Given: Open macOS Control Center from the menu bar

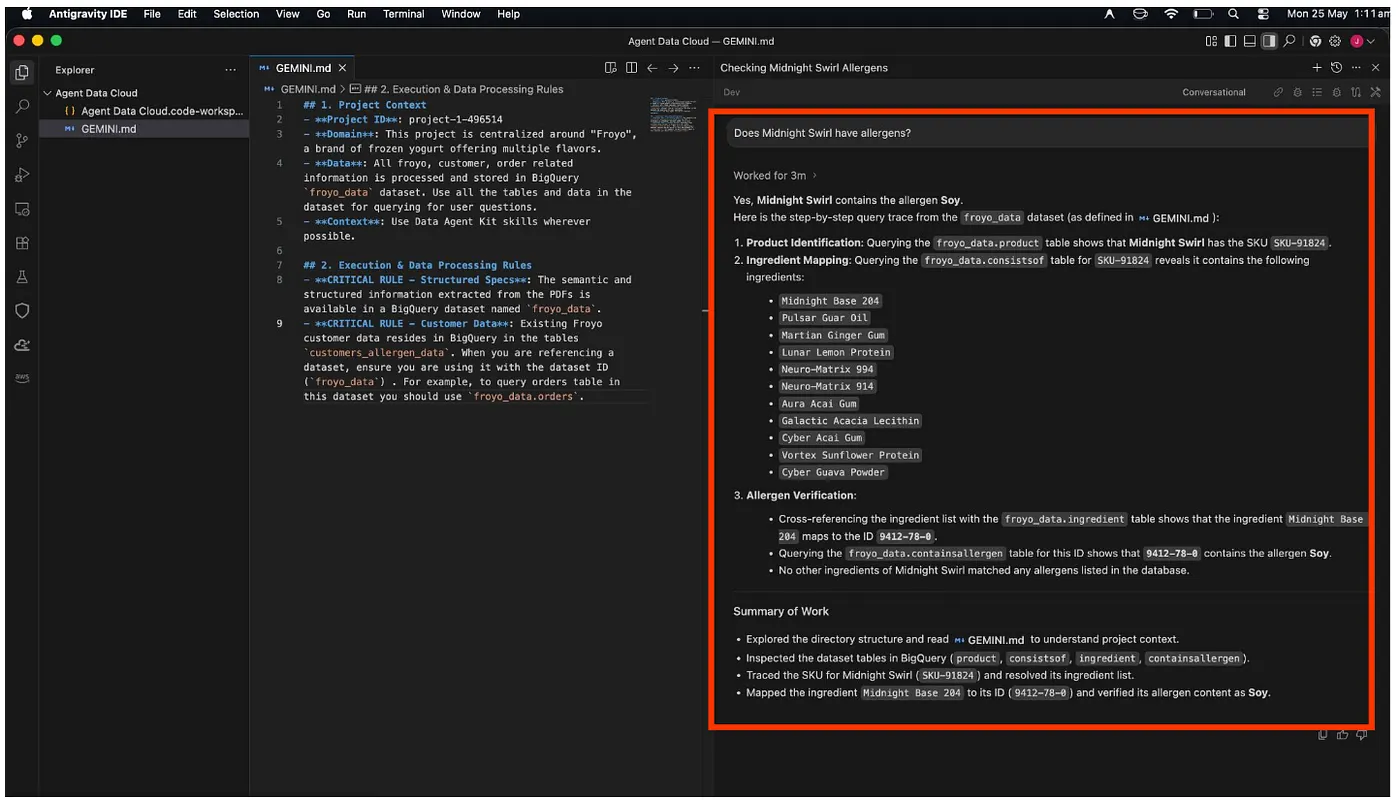Looking at the screenshot, I should [x=1263, y=14].
